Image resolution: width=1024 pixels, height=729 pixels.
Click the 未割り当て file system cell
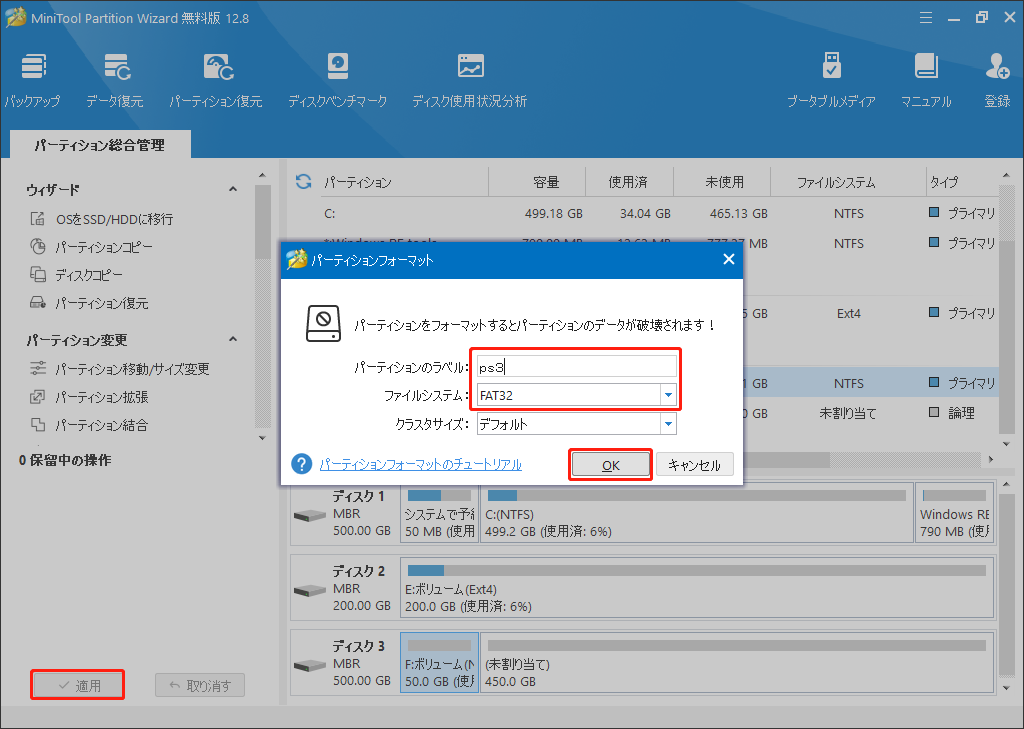[x=848, y=413]
